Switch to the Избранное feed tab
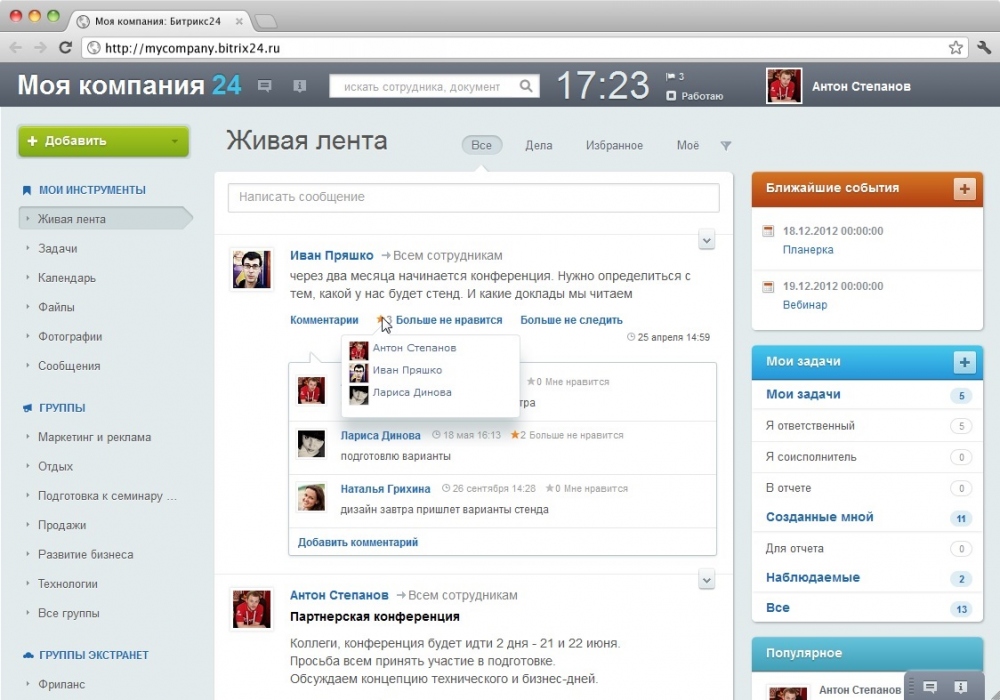This screenshot has width=1000, height=700. click(x=614, y=146)
